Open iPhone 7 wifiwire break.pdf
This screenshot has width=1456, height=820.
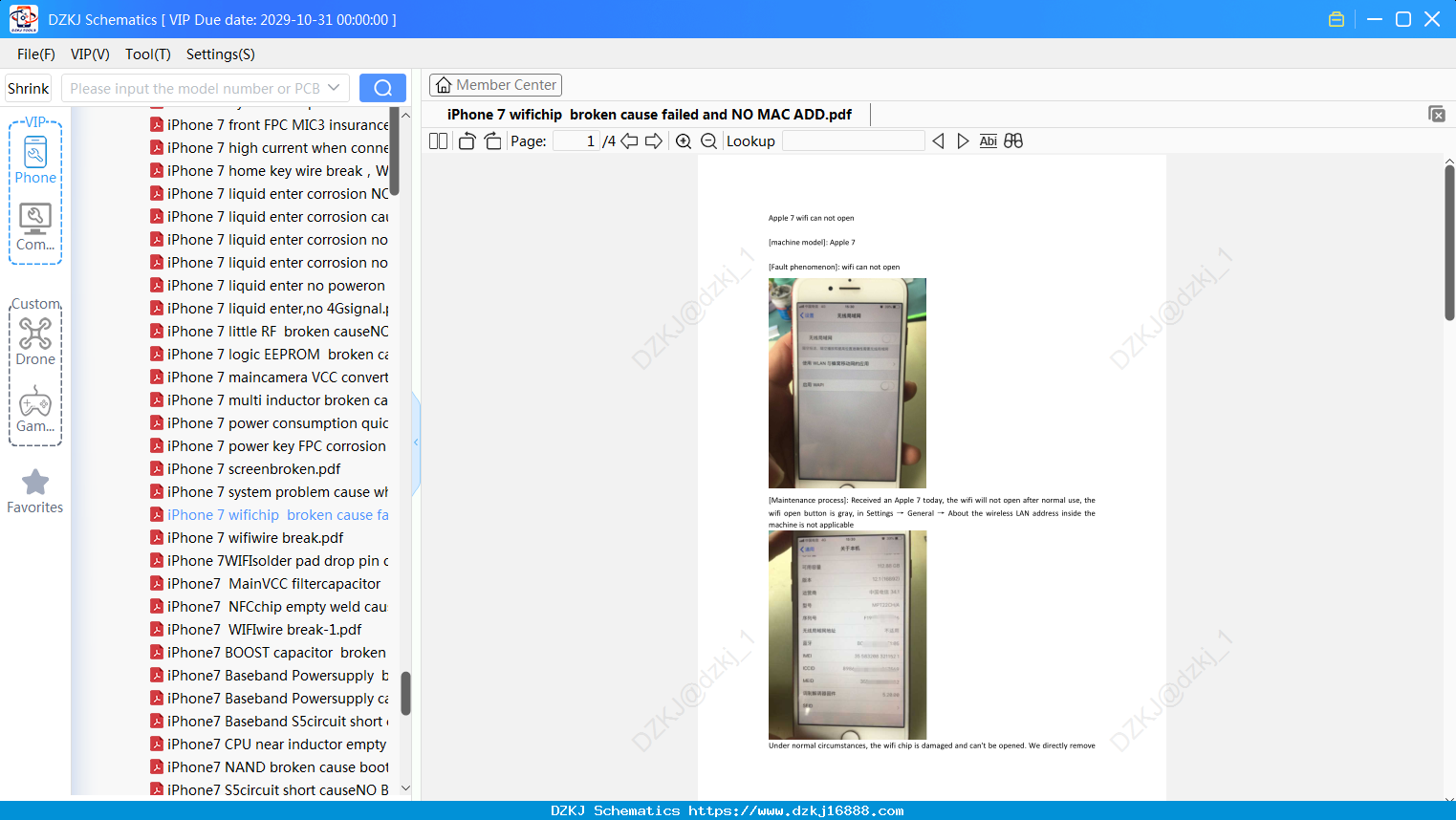click(x=248, y=538)
